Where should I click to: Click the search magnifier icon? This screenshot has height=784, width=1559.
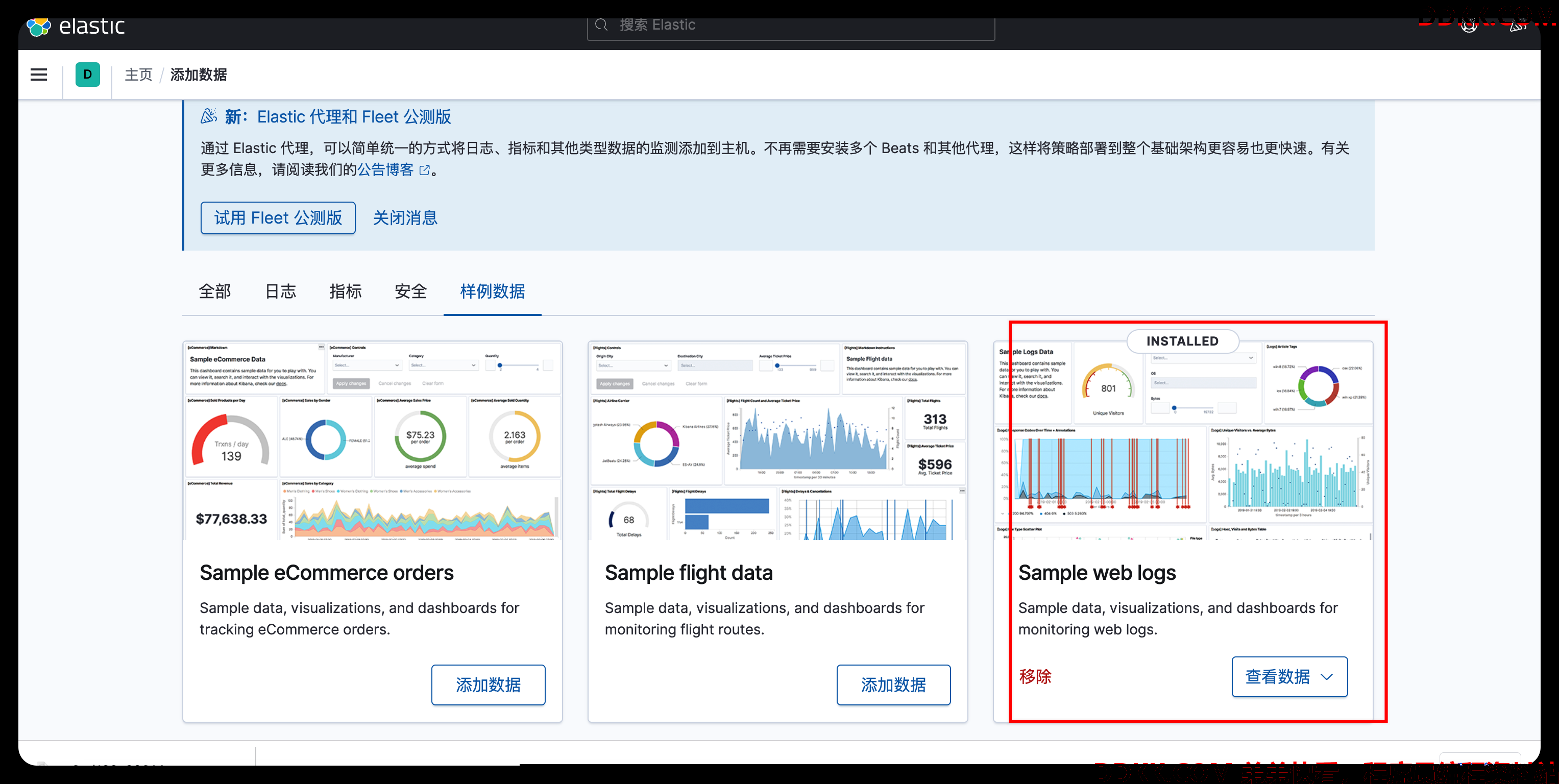(x=601, y=25)
